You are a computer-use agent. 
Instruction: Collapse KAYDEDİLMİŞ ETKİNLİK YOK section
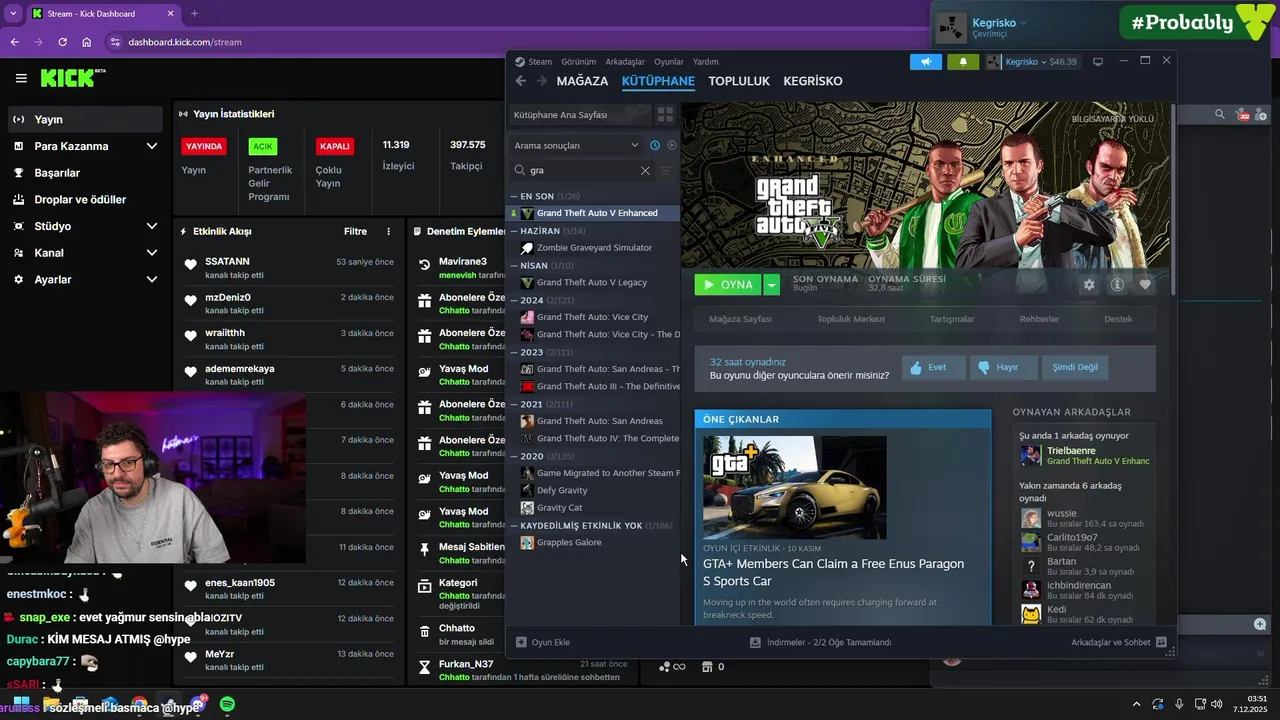[x=514, y=525]
